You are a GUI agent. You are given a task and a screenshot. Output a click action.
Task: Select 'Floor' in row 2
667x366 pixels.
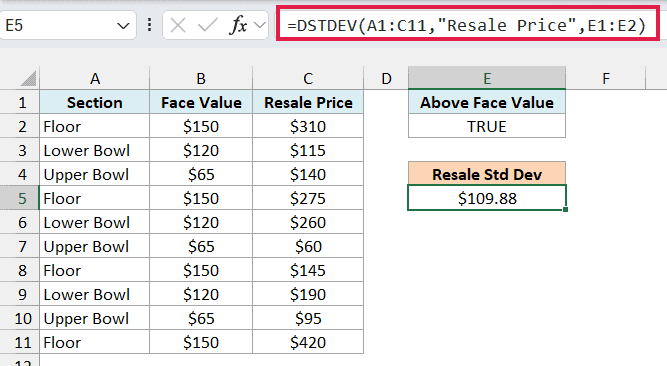pyautogui.click(x=95, y=126)
